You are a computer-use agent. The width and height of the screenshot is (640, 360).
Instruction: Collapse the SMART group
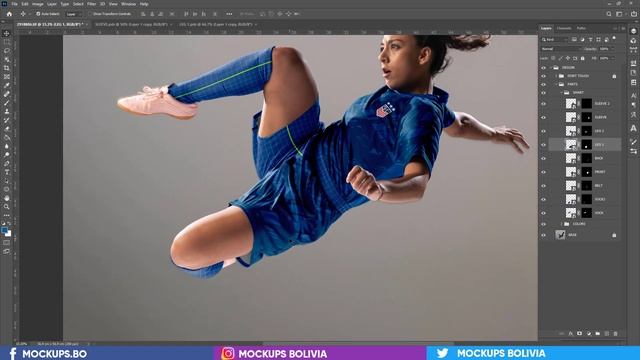[561, 93]
